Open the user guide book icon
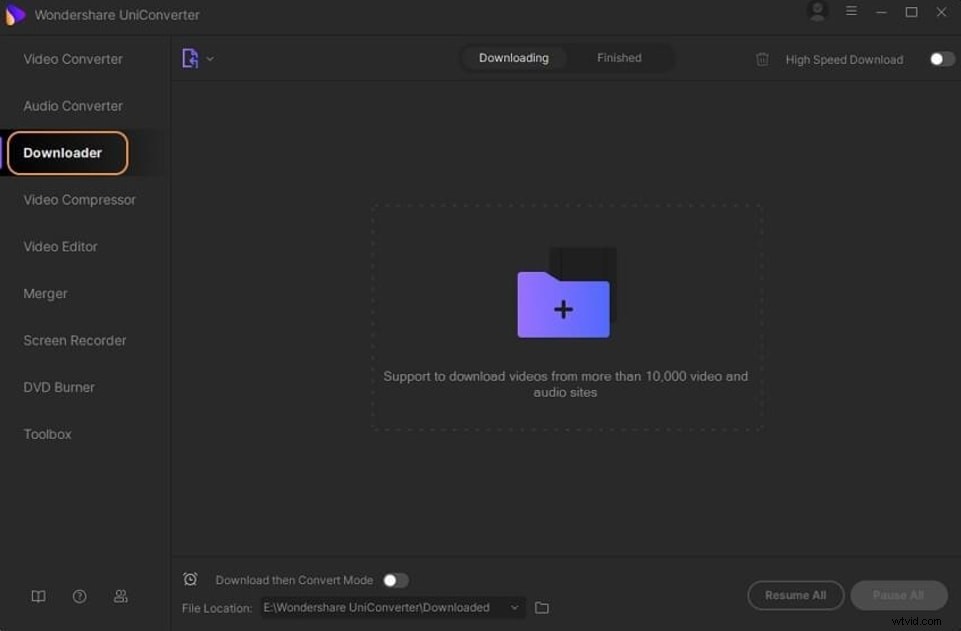 coord(37,596)
